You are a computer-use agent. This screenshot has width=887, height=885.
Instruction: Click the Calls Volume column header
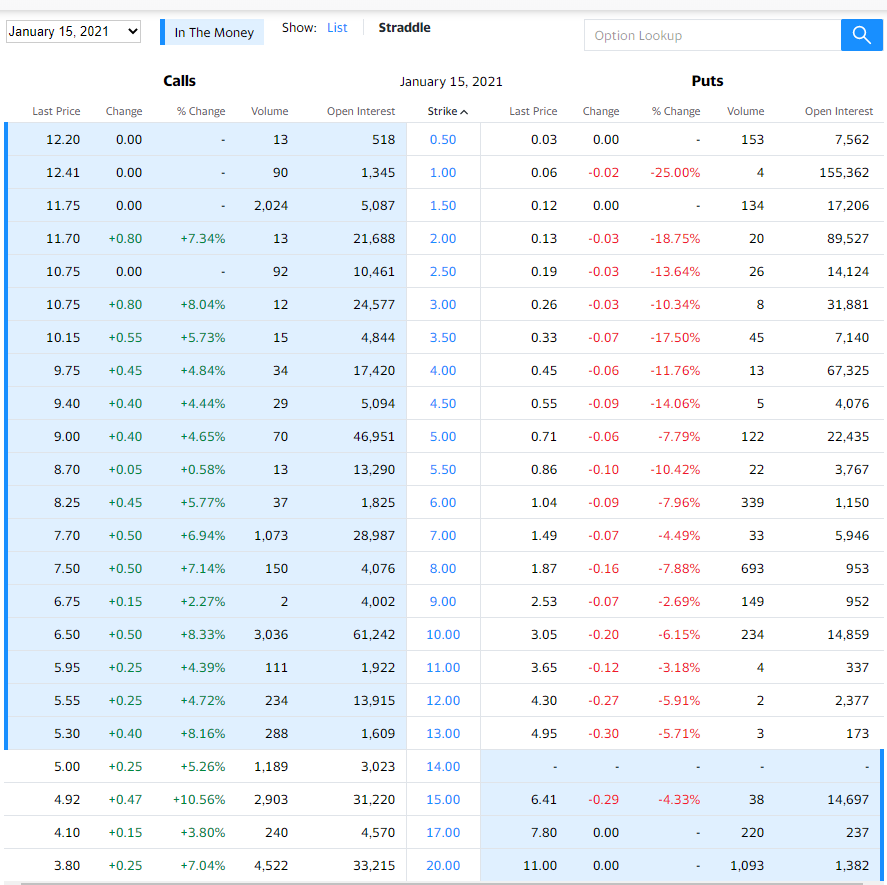point(269,111)
